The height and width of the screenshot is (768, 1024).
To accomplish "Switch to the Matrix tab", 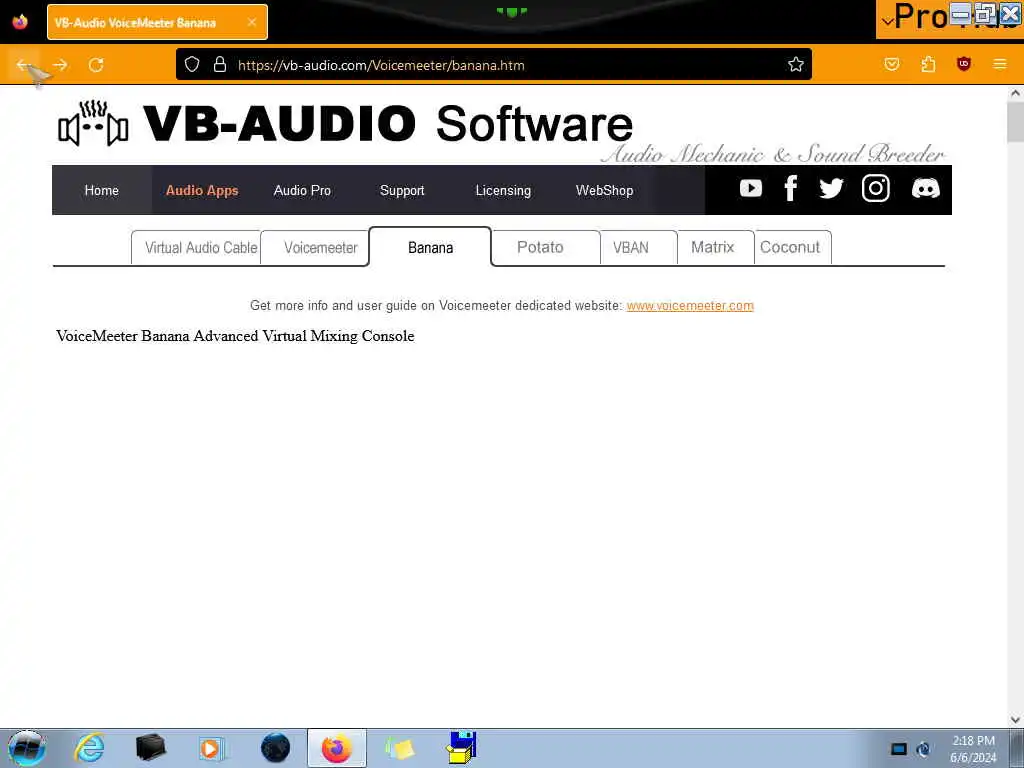I will click(x=716, y=248).
